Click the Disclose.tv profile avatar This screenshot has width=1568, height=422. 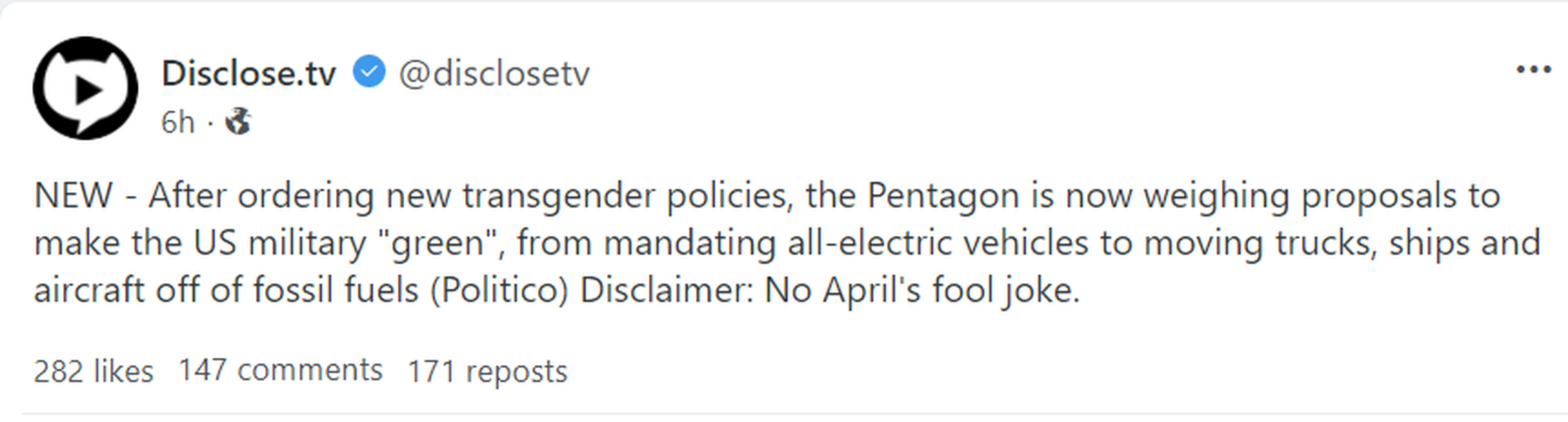(x=85, y=89)
